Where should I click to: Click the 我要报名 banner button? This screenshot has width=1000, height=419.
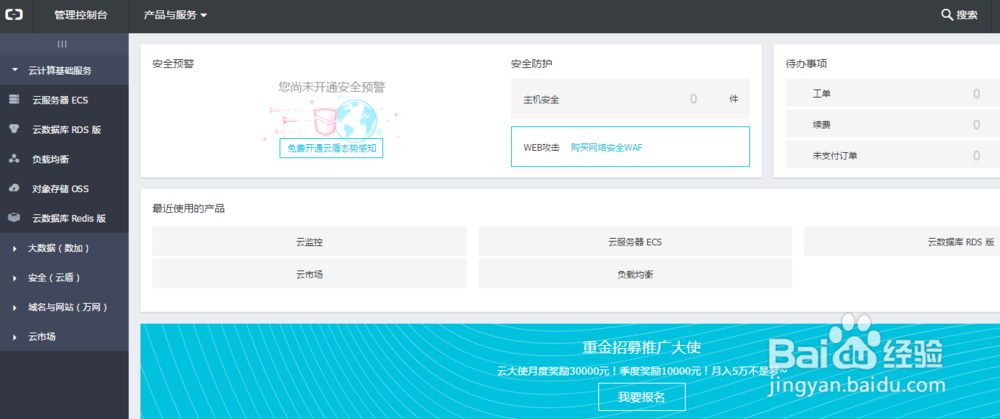point(642,397)
